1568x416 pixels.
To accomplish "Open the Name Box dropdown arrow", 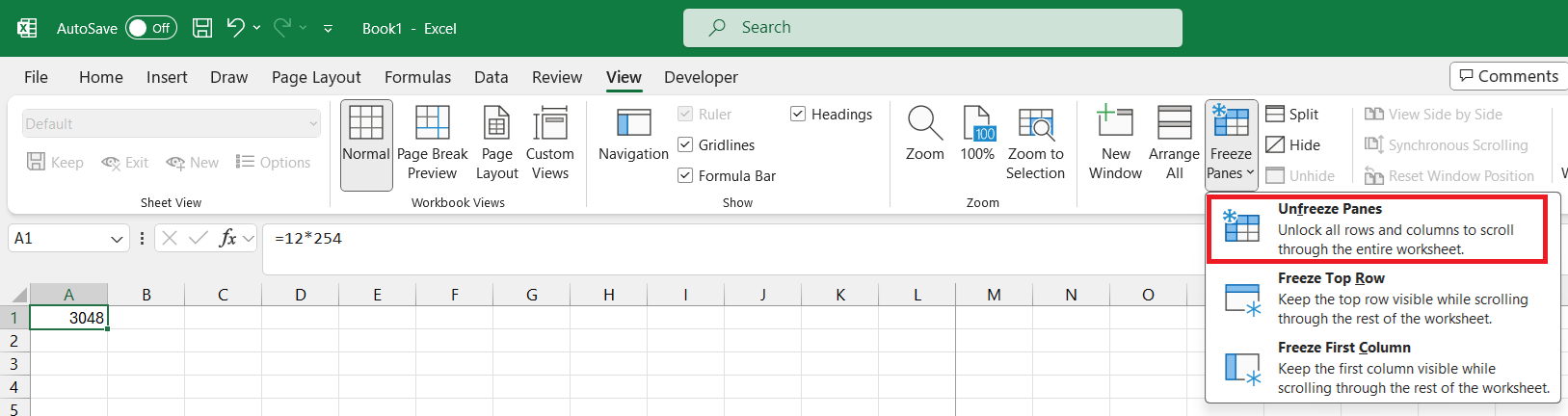I will 117,239.
